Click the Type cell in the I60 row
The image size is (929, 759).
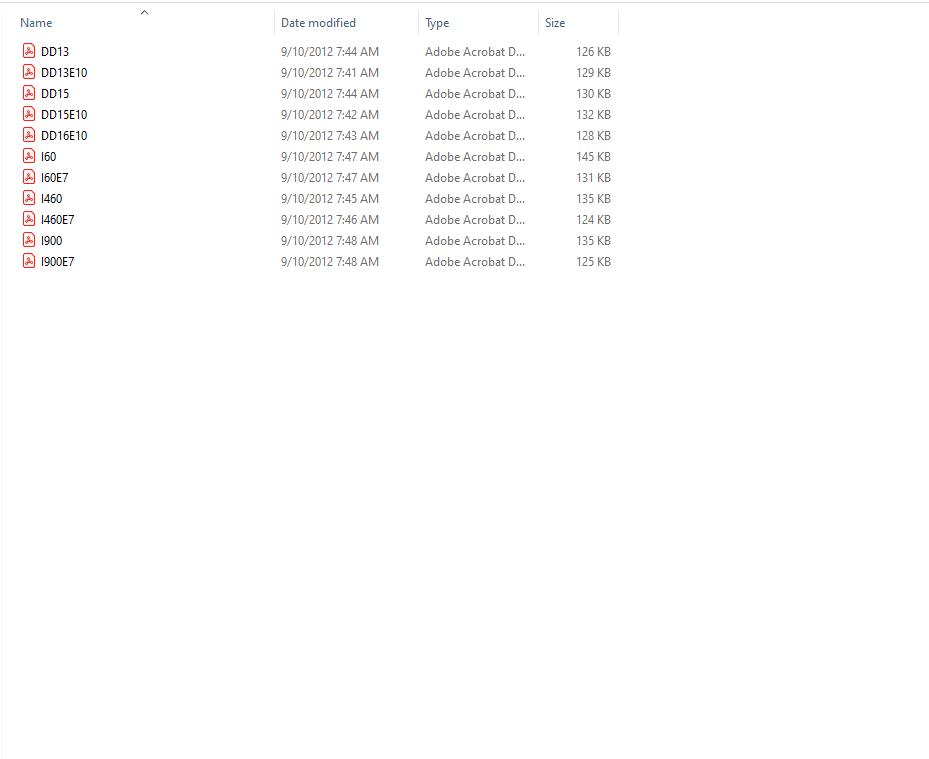[x=475, y=157]
